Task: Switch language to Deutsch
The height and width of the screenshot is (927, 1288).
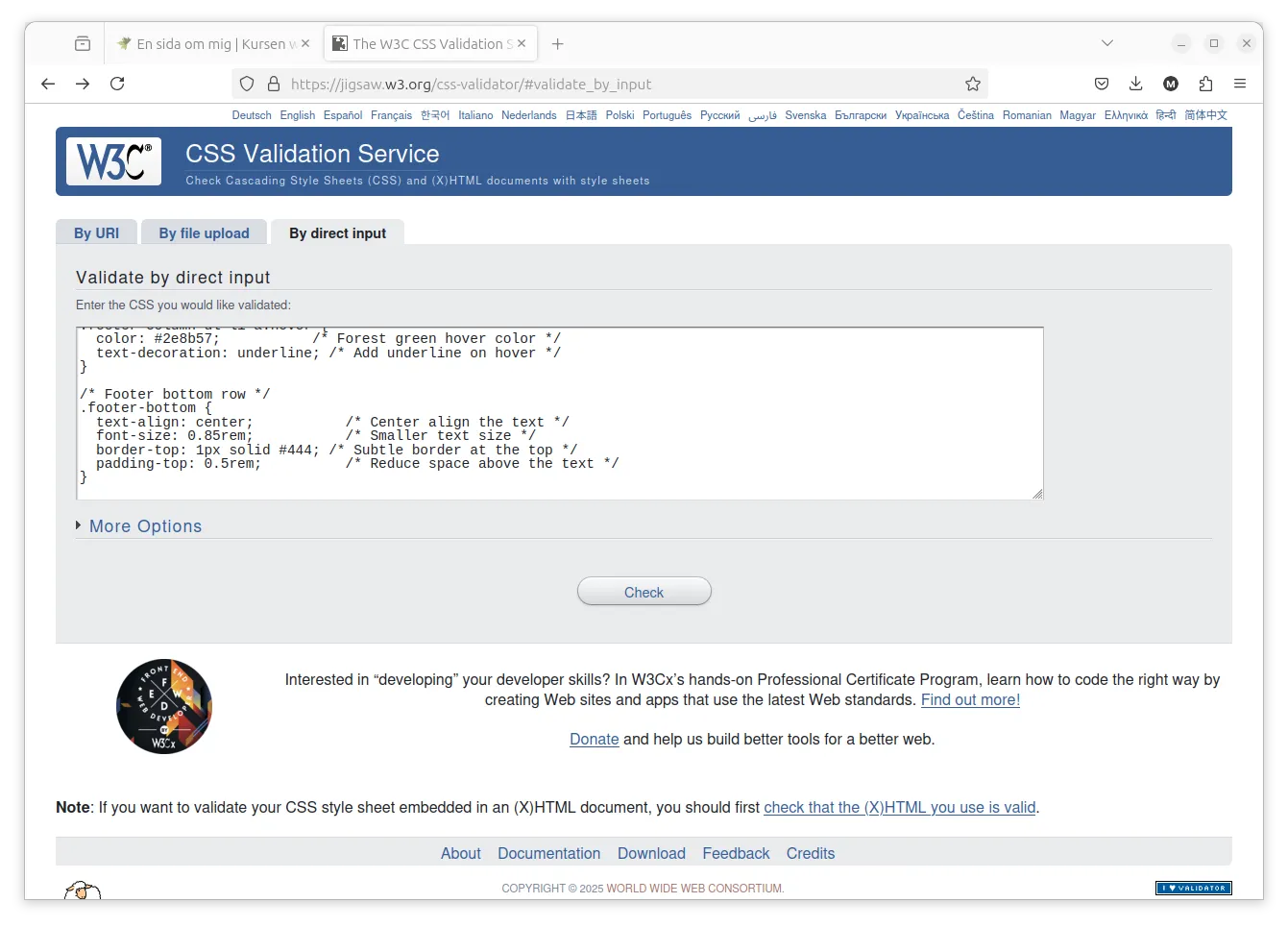Action: tap(252, 115)
